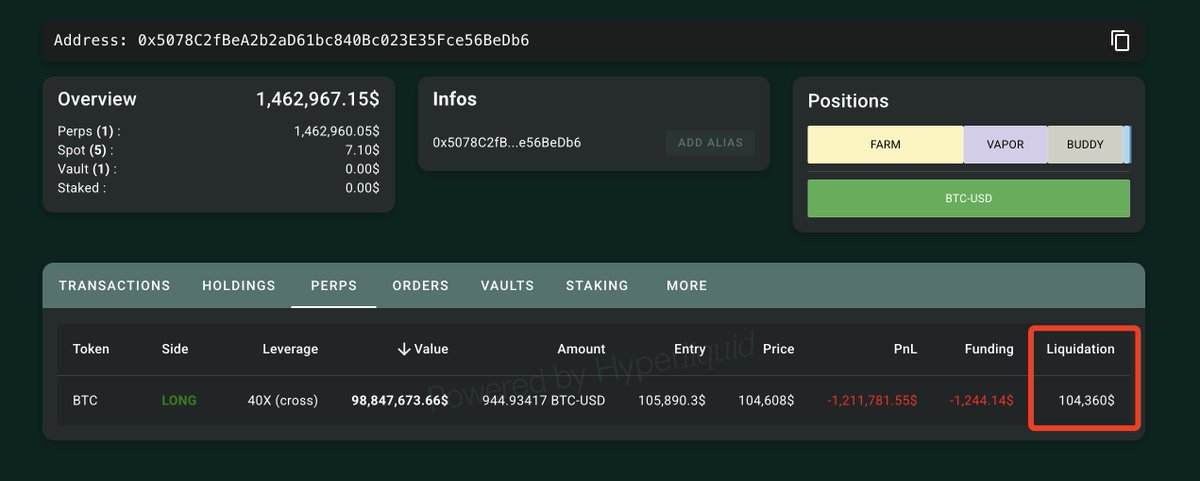This screenshot has width=1200, height=481.
Task: Sort by Value column arrow
Action: click(x=404, y=349)
